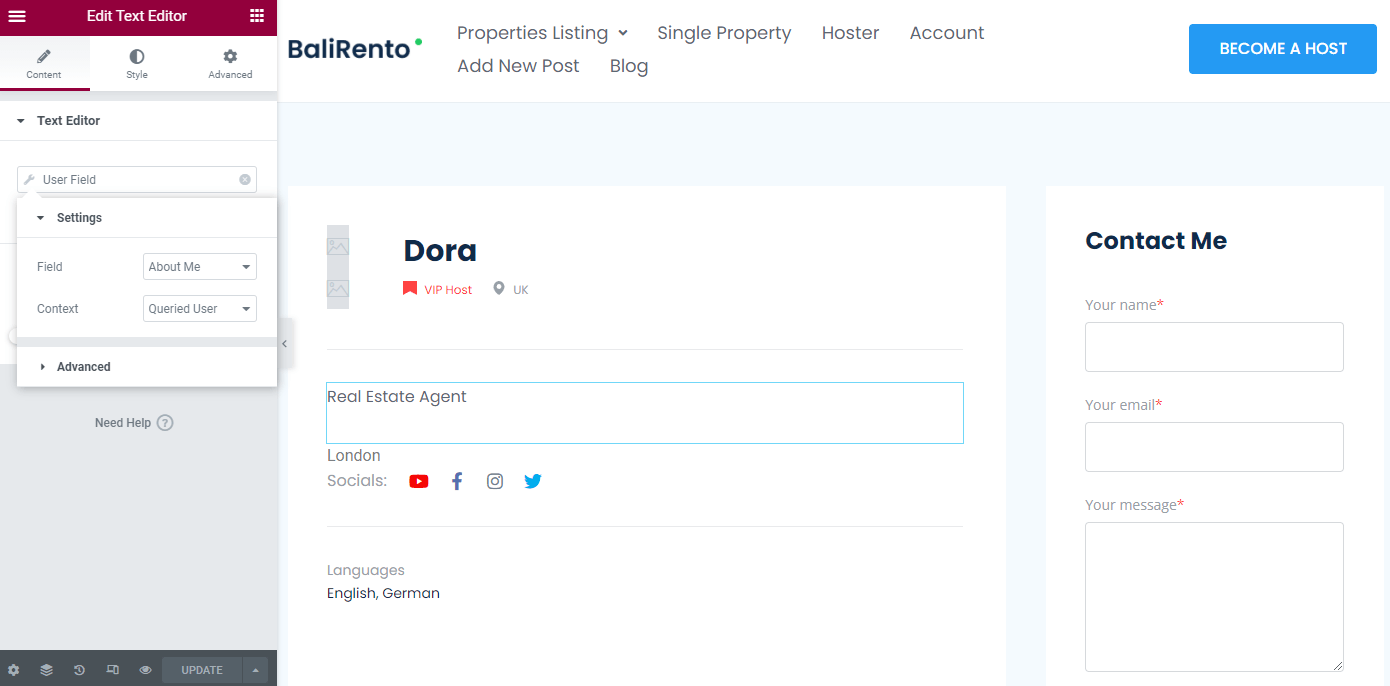1390x686 pixels.
Task: Select the Dora heading
Action: [440, 250]
